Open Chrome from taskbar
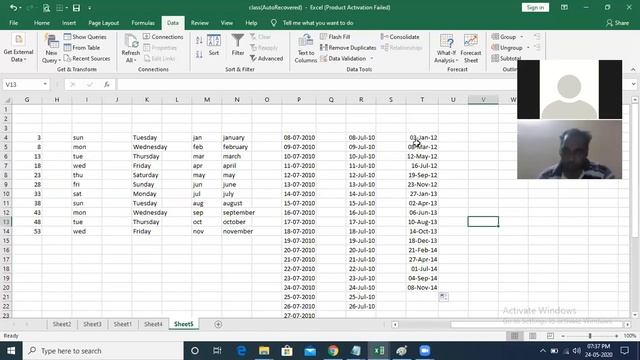Image resolution: width=640 pixels, height=360 pixels. (x=333, y=351)
